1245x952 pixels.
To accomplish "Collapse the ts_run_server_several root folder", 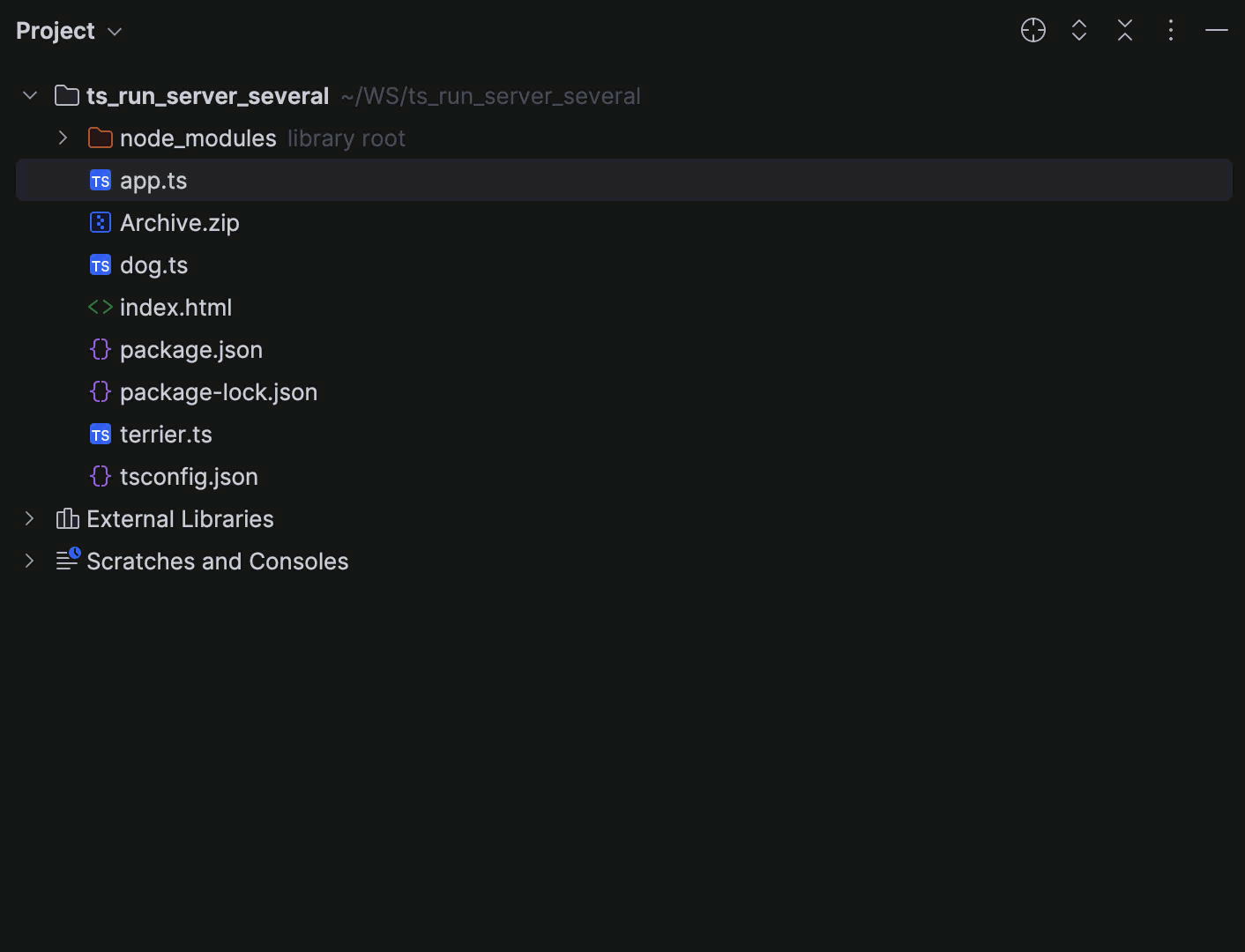I will (29, 95).
